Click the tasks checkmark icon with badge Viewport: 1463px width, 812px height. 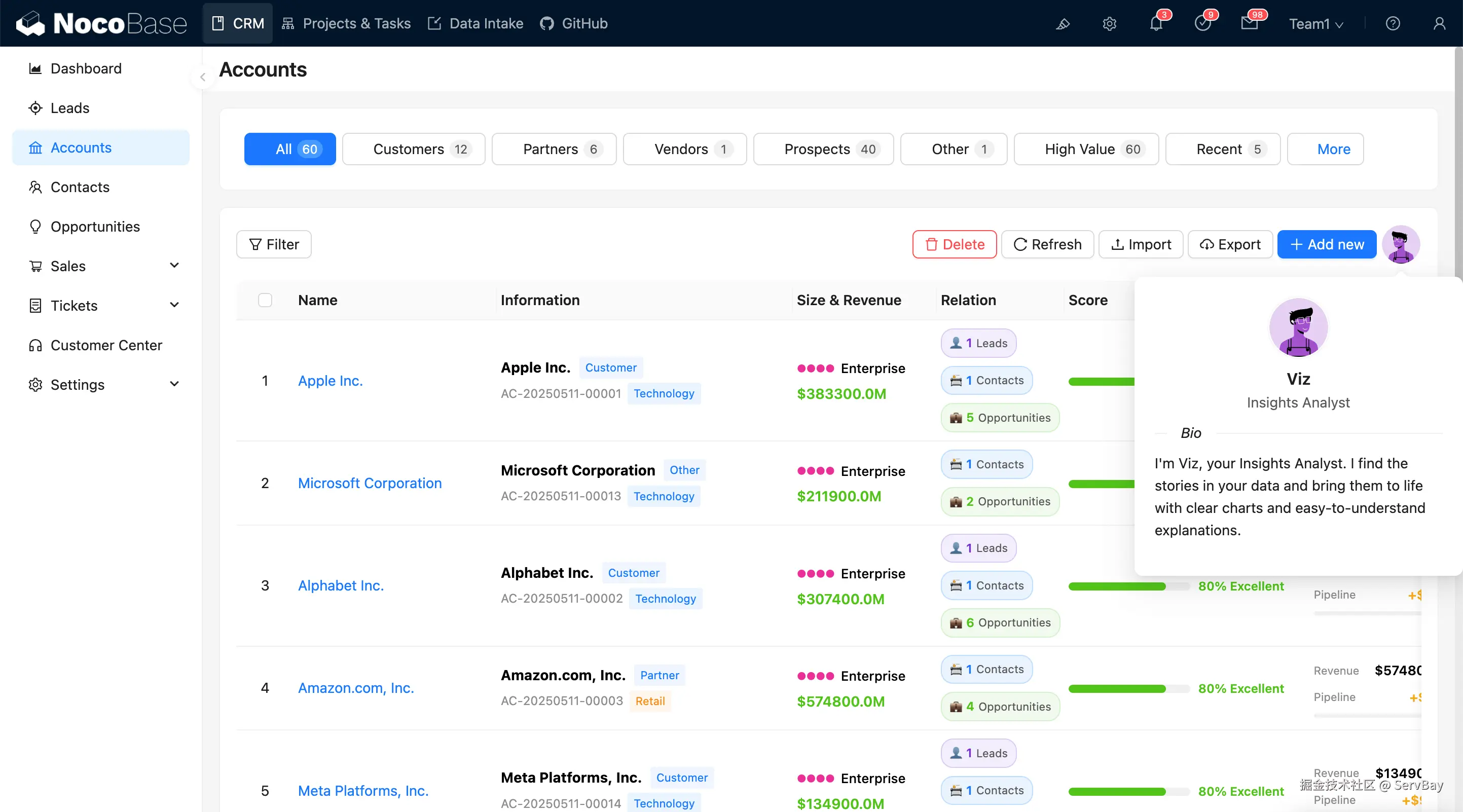coord(1202,24)
